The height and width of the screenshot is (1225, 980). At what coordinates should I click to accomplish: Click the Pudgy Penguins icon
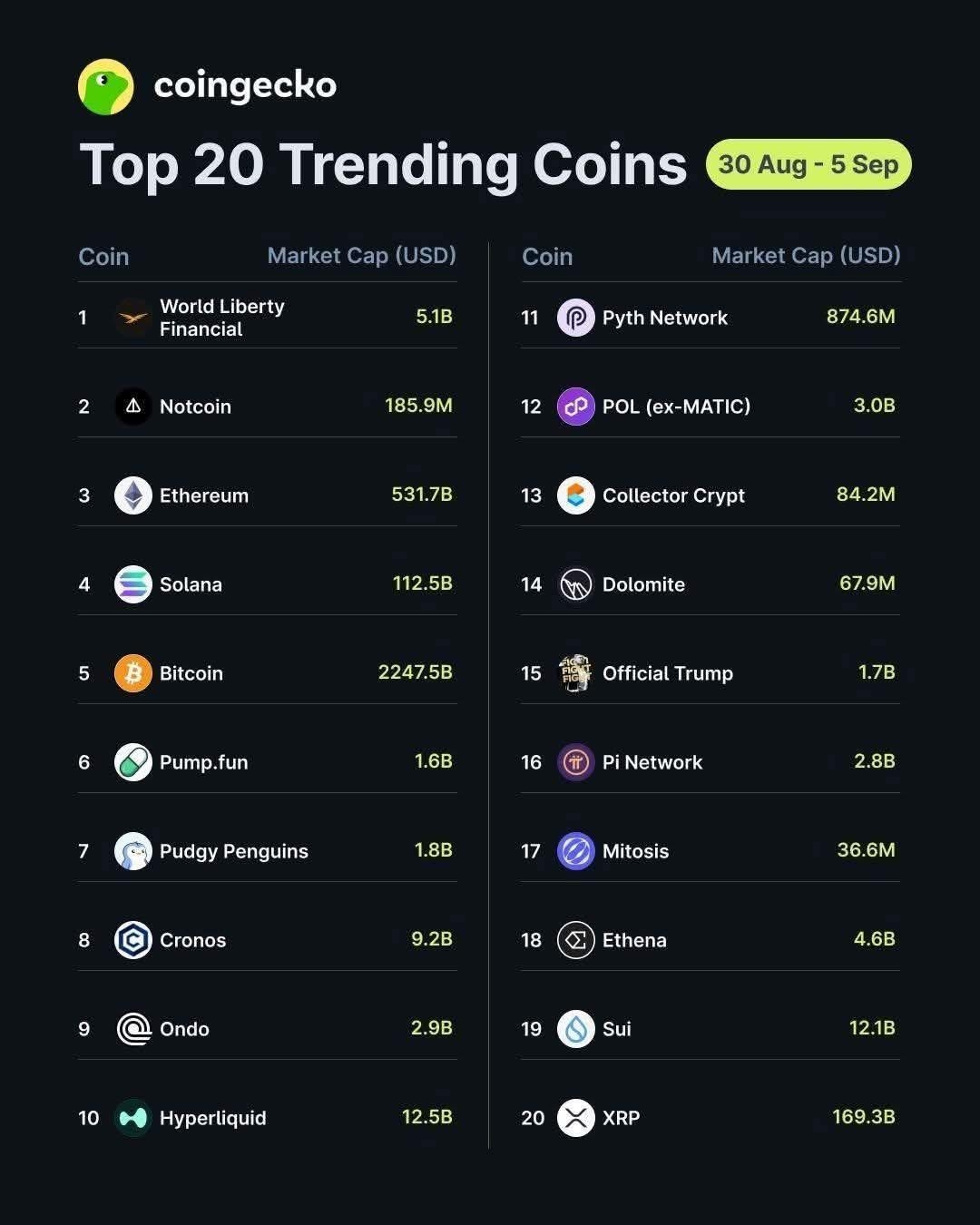(x=133, y=851)
